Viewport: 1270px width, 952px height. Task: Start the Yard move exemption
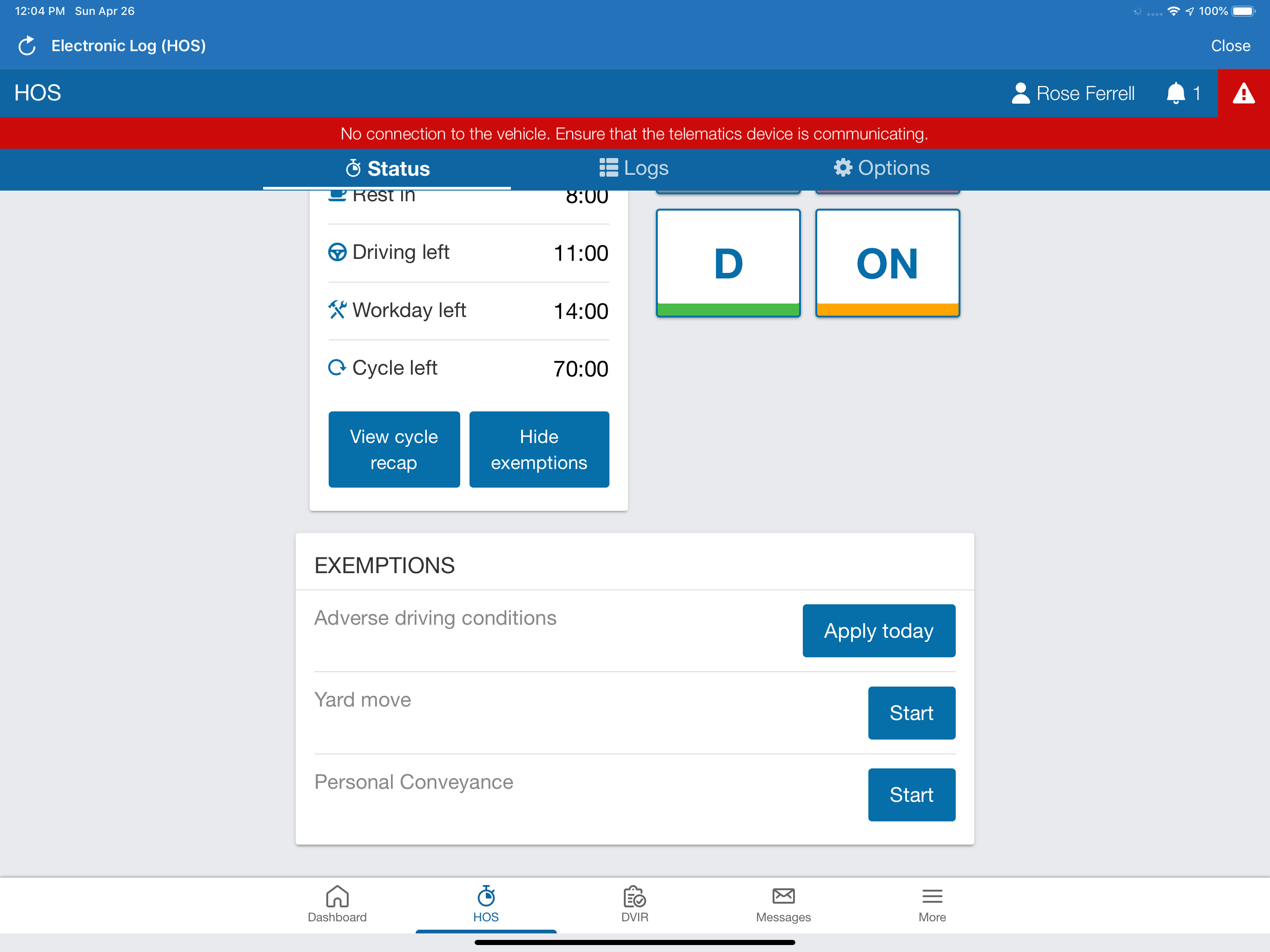pyautogui.click(x=912, y=713)
